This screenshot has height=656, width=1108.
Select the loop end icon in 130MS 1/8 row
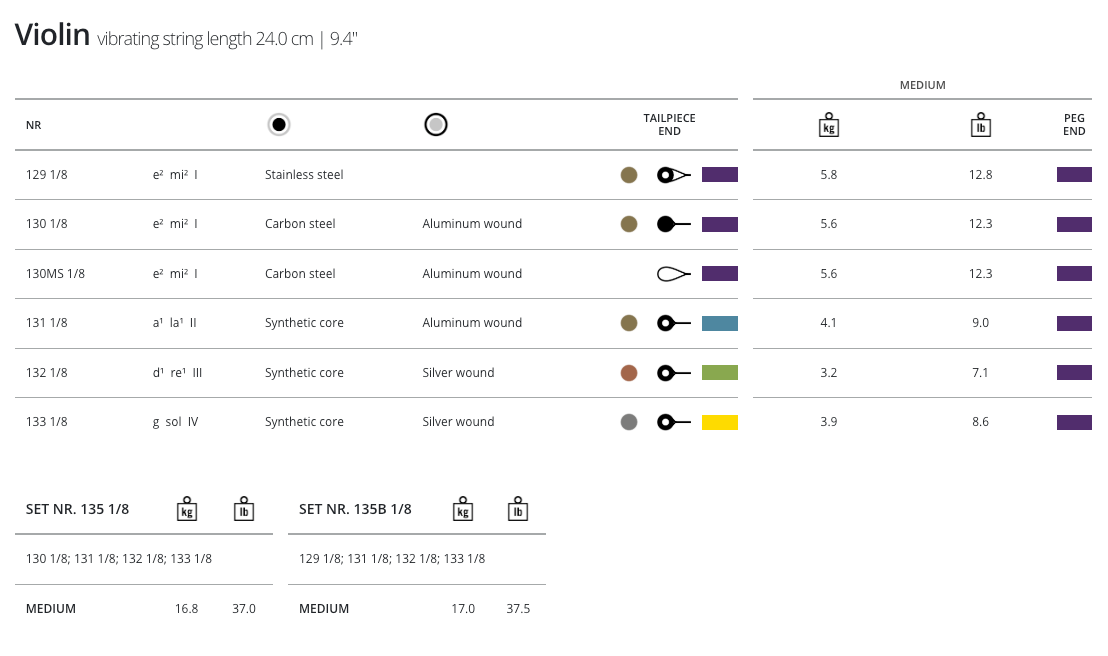(x=672, y=274)
